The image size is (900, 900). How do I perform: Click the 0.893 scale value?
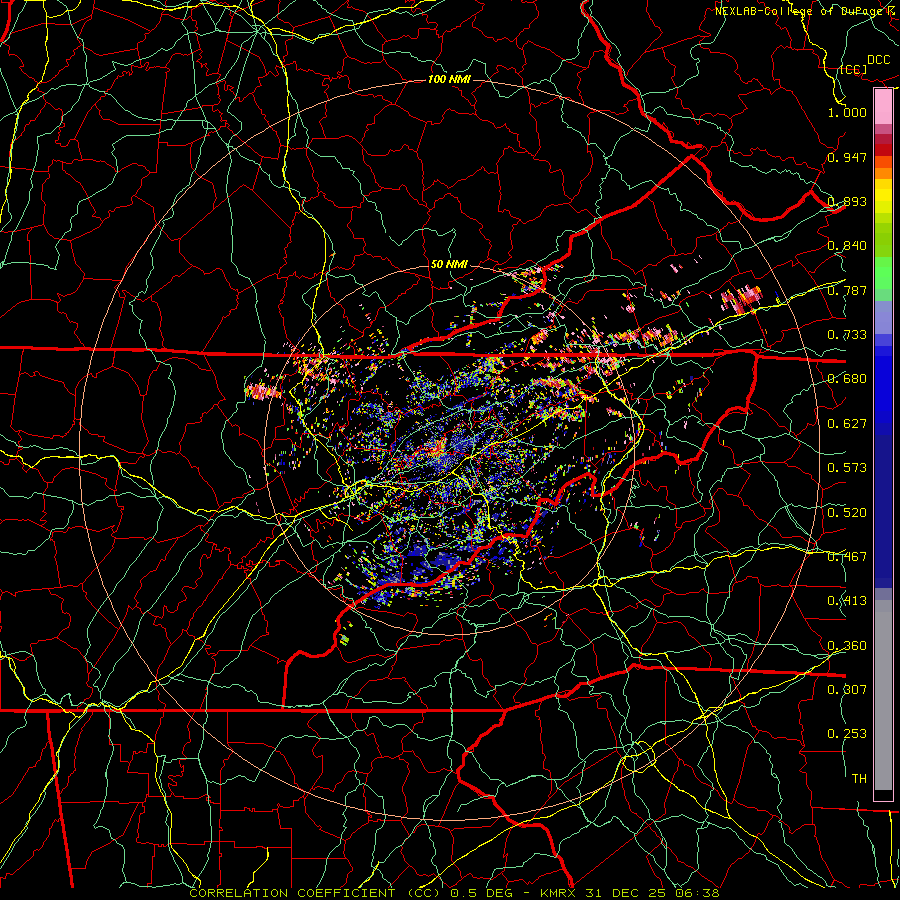coord(847,201)
